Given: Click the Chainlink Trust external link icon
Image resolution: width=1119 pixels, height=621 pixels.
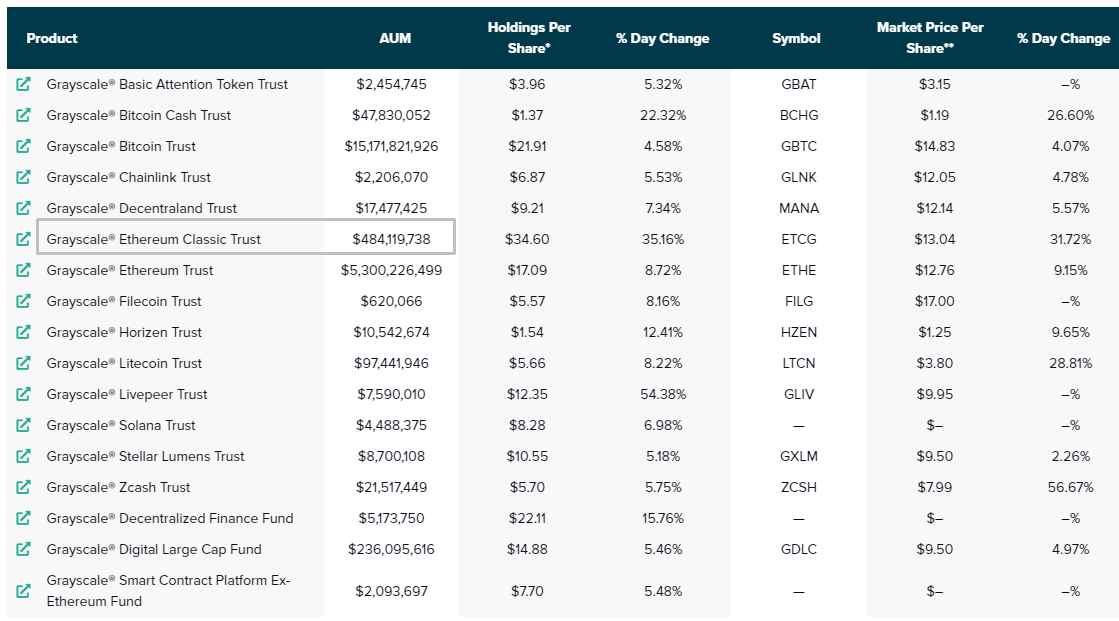Looking at the screenshot, I should pyautogui.click(x=24, y=178).
